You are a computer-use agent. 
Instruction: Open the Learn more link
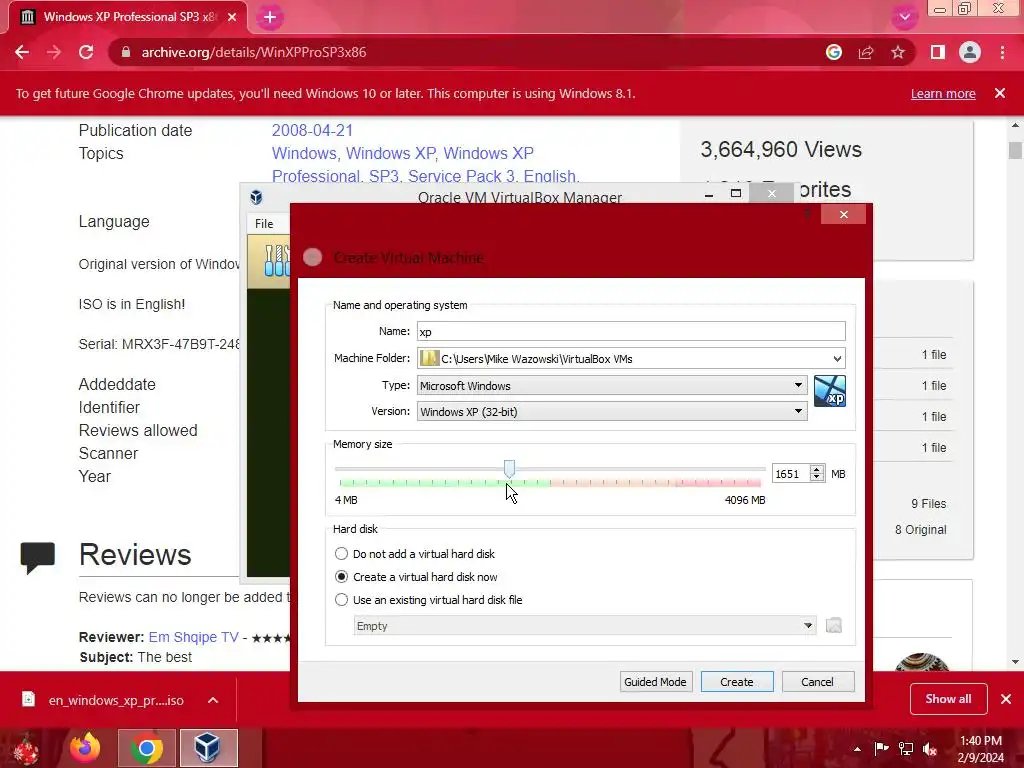pyautogui.click(x=943, y=93)
